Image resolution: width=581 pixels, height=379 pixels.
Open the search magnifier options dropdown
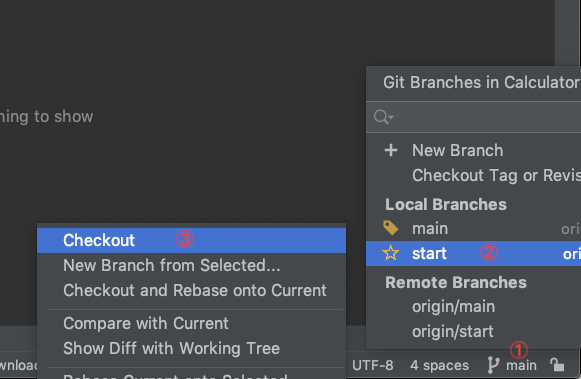pyautogui.click(x=384, y=117)
